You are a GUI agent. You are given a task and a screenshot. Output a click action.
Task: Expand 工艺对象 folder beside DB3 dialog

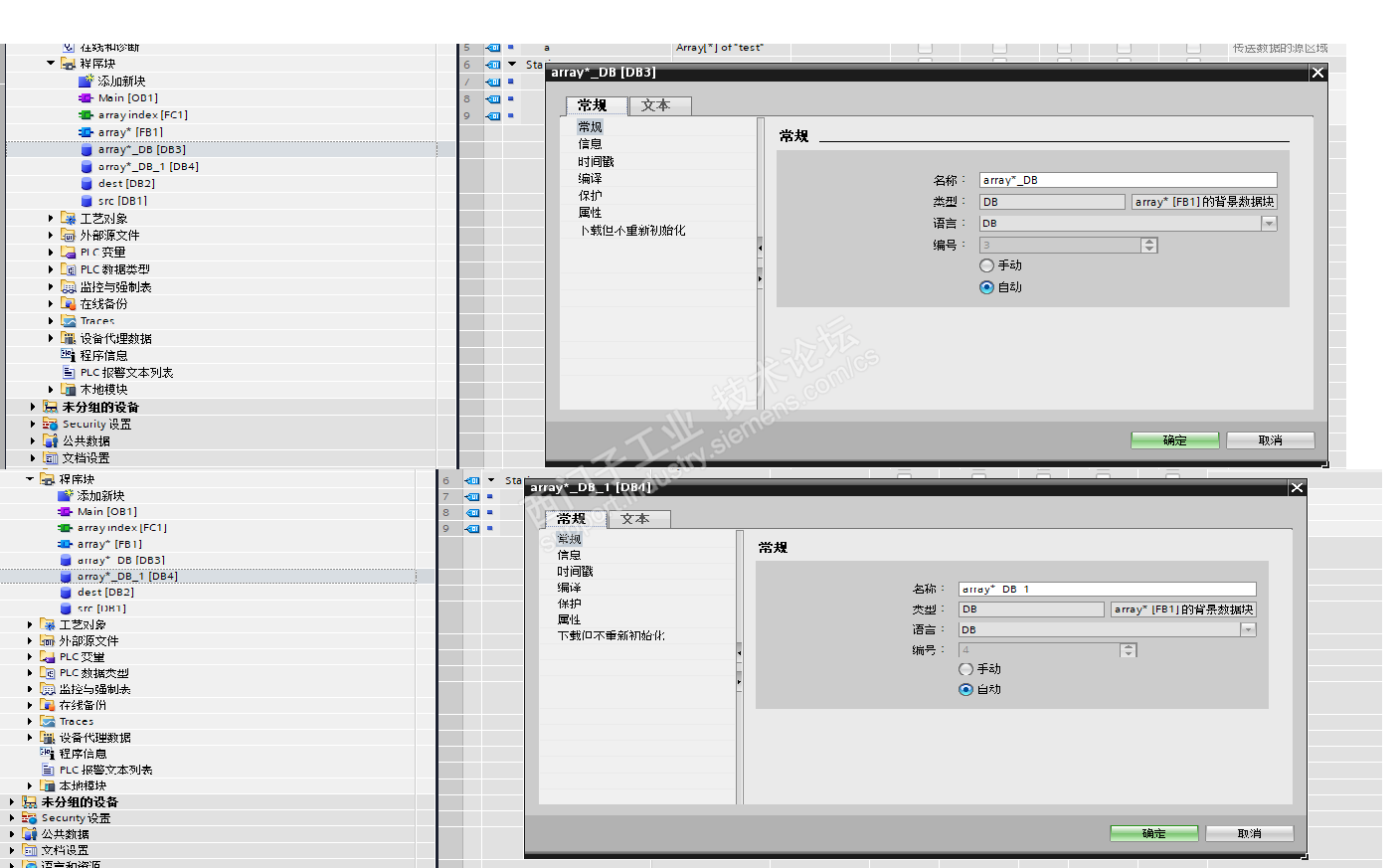click(x=51, y=218)
